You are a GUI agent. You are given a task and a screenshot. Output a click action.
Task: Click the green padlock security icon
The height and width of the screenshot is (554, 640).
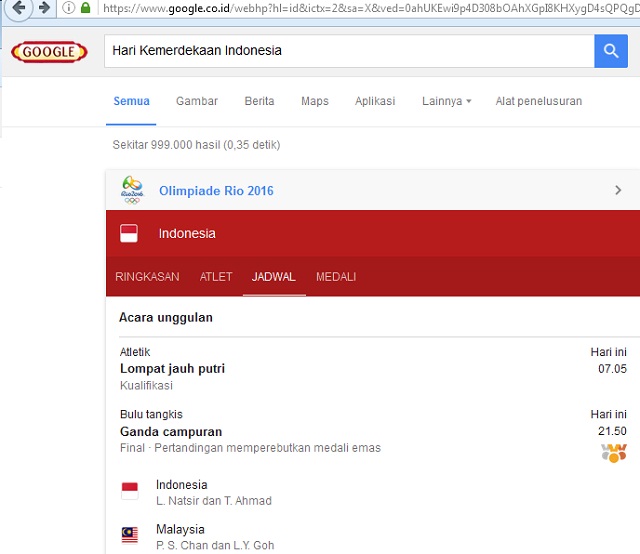pos(85,8)
